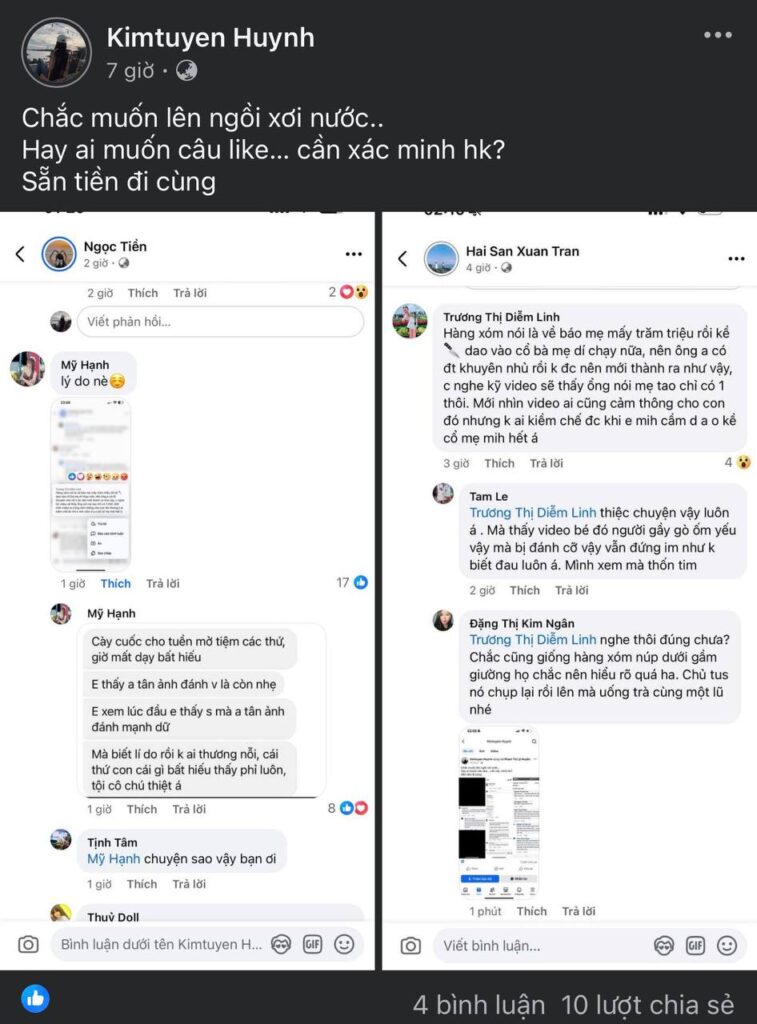Open Kimtuyen Huynh's profile picture
757x1024 pixels.
[x=57, y=52]
